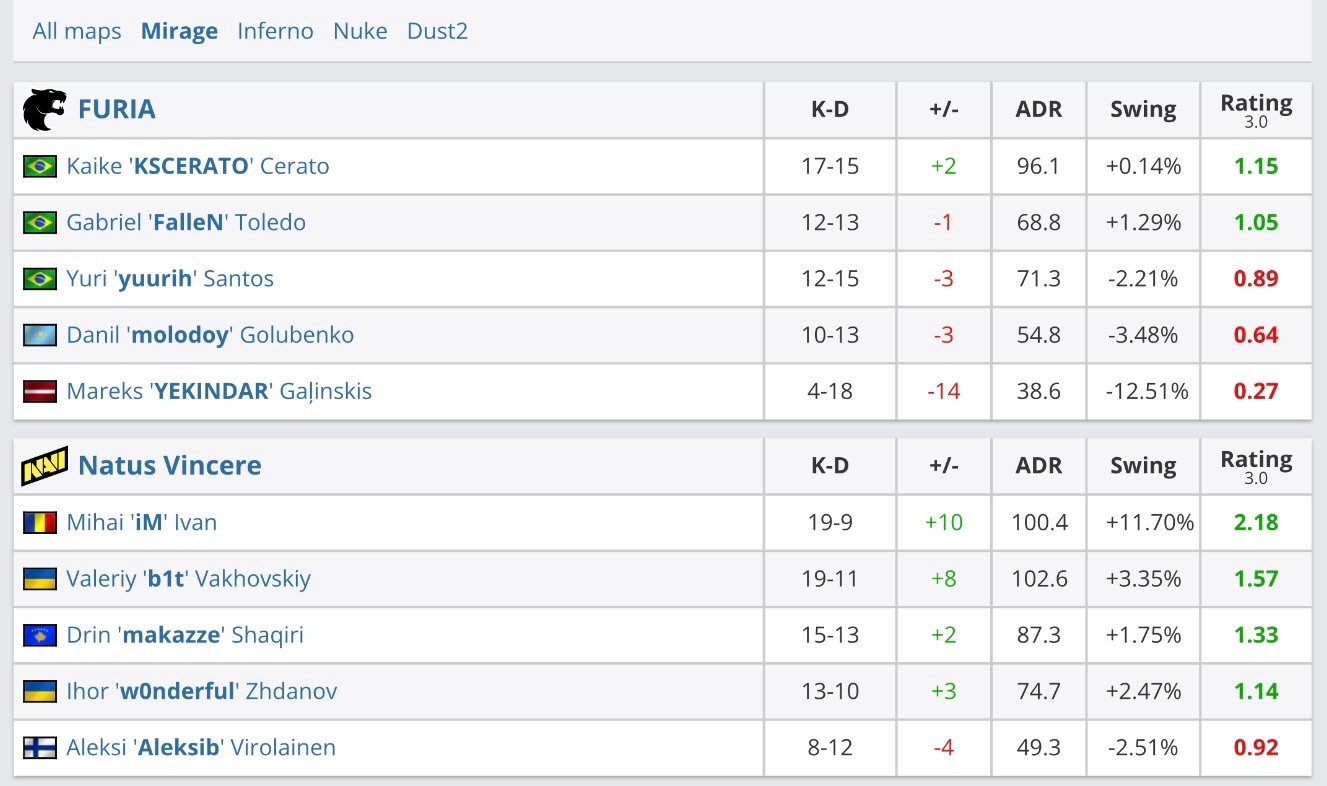Click the Finland flag beside Aleksib

click(40, 748)
